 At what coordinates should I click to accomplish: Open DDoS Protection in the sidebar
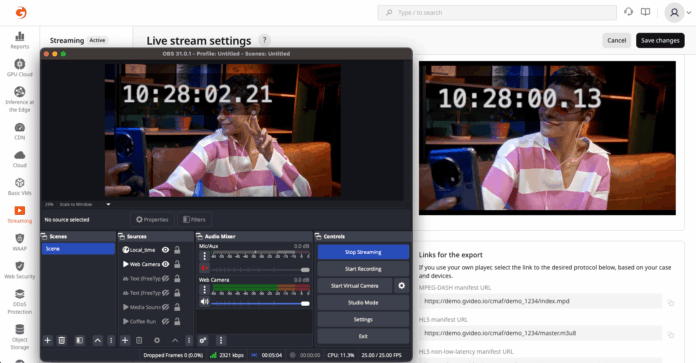coord(20,302)
